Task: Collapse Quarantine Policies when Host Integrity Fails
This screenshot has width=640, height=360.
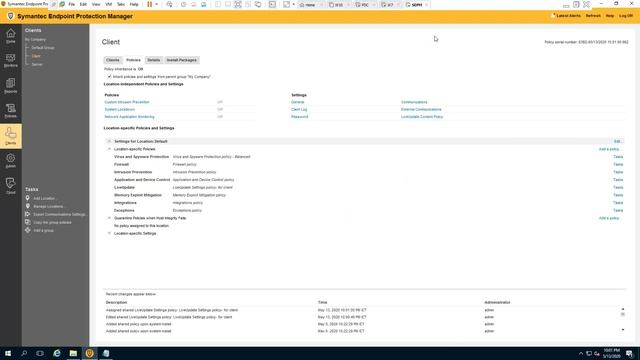Action: [109, 218]
